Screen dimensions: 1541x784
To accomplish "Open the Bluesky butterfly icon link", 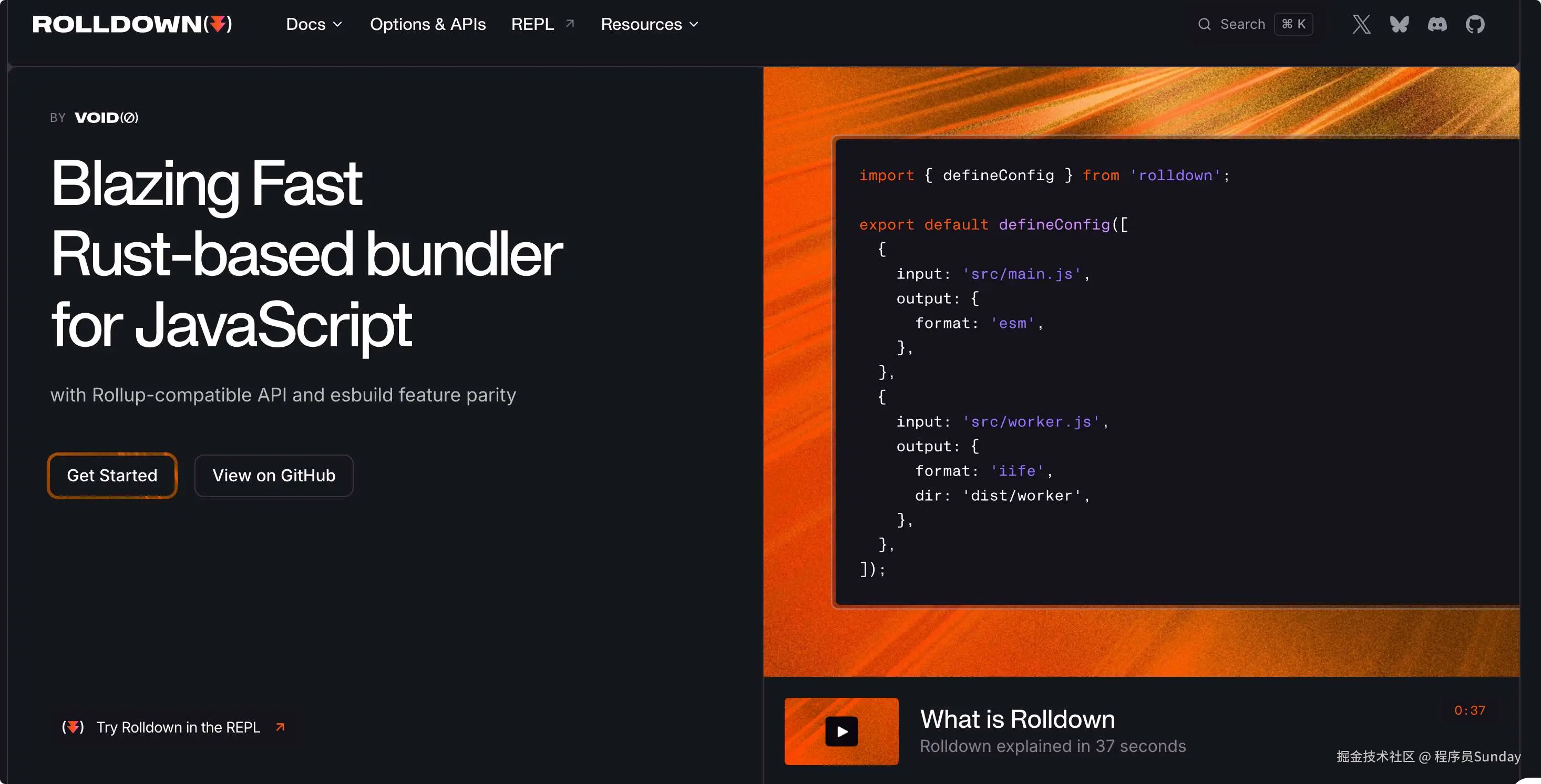I will coord(1399,25).
